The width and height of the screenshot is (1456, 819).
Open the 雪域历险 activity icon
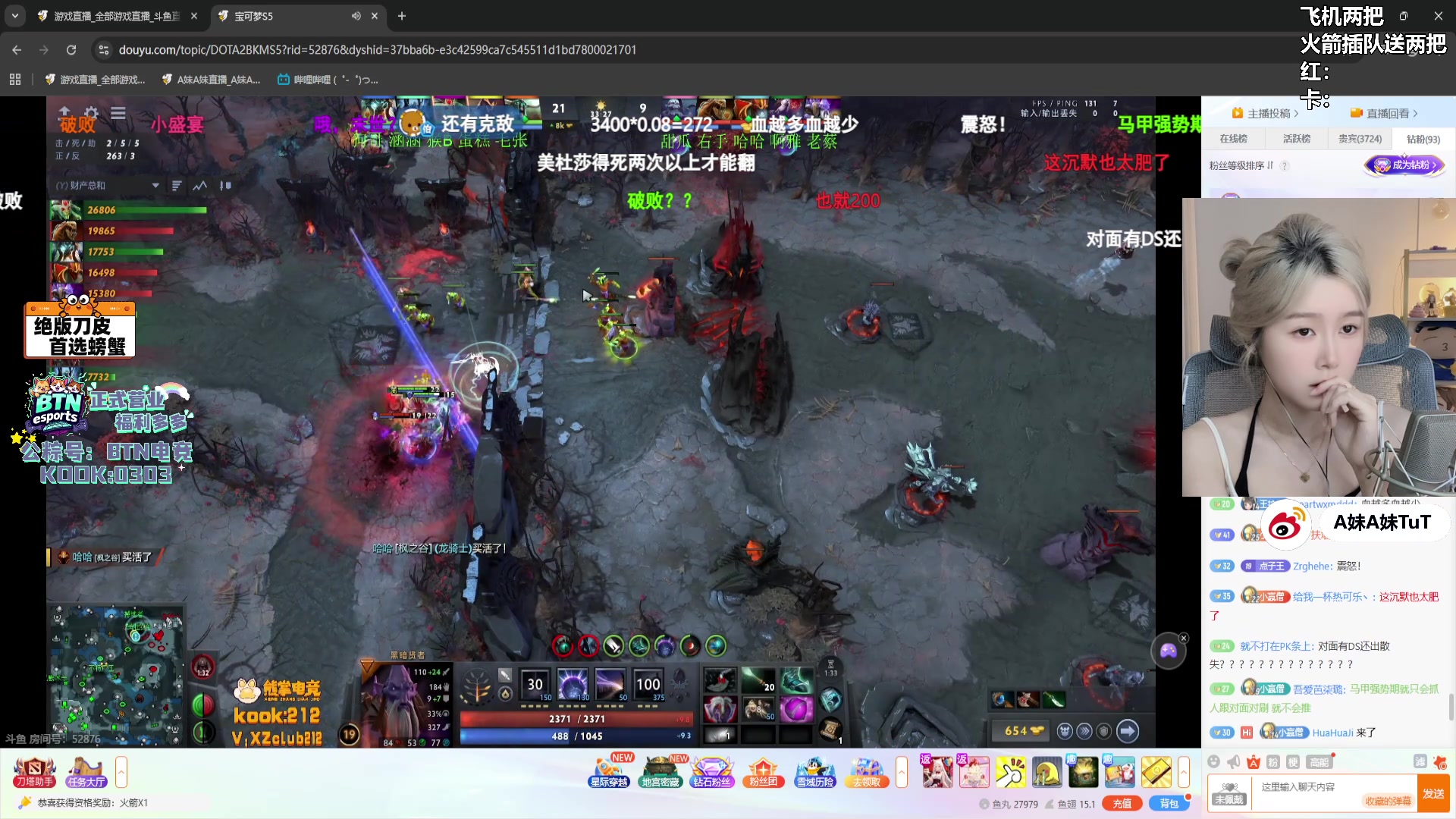(815, 772)
